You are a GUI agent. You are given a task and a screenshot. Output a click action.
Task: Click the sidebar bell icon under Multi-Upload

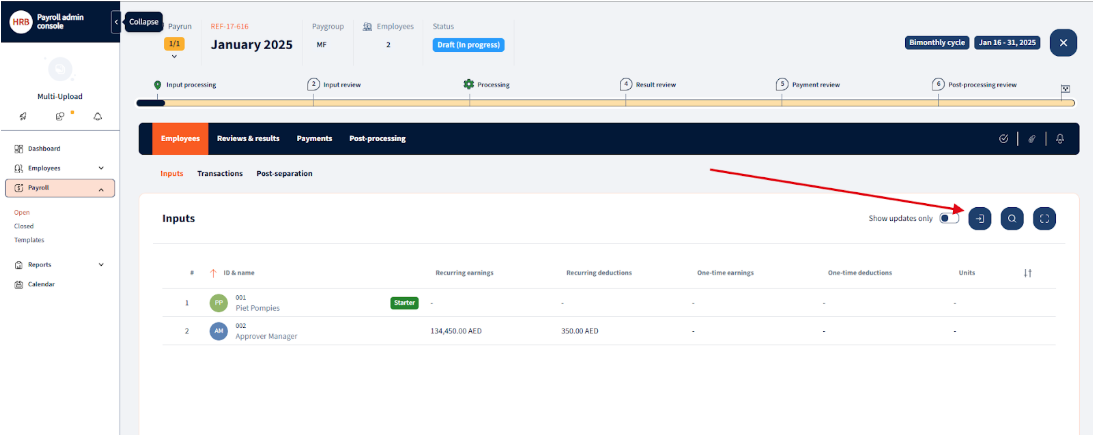(98, 117)
